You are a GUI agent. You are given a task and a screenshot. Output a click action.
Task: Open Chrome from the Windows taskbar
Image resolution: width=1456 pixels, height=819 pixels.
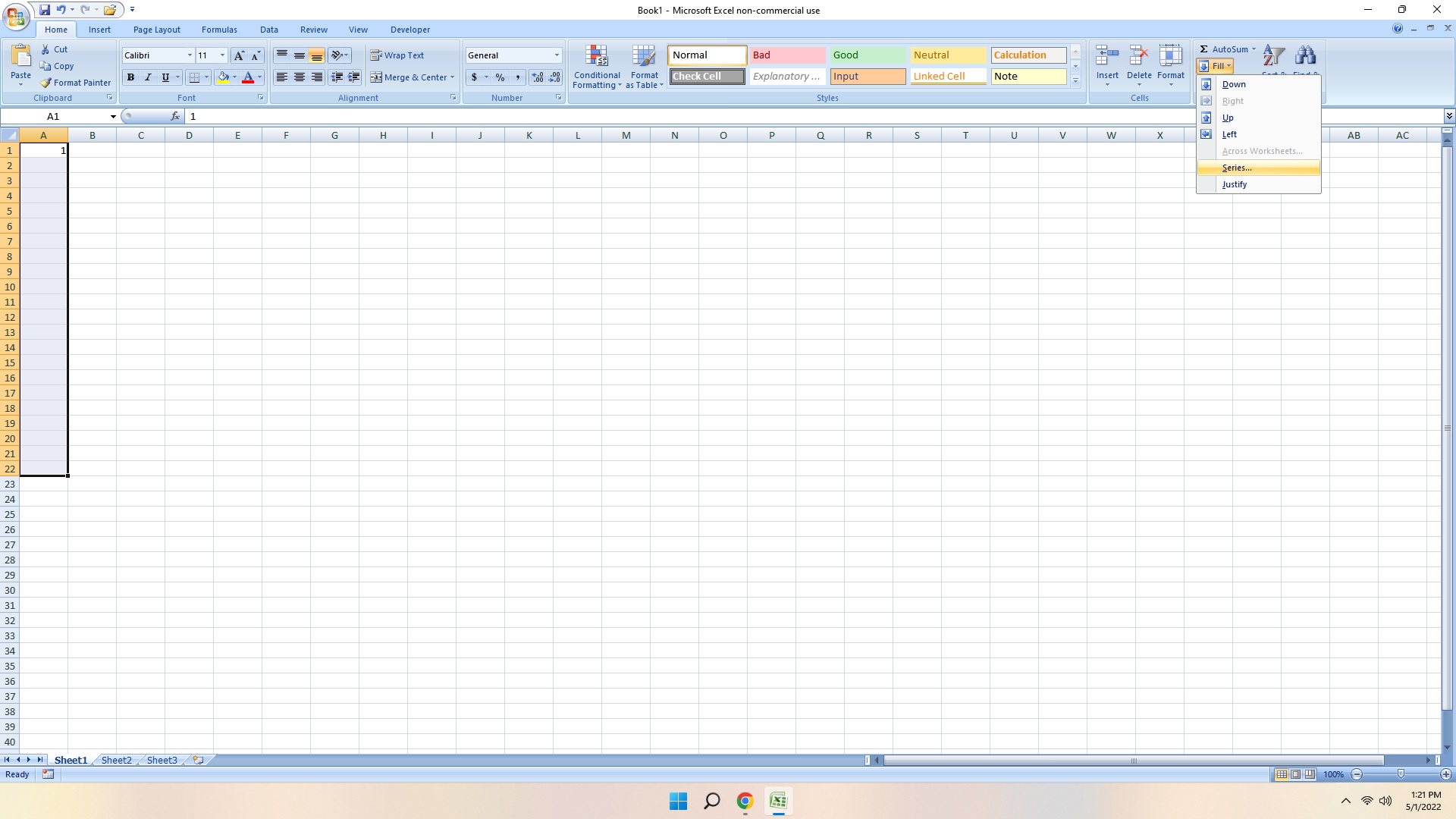[x=745, y=802]
